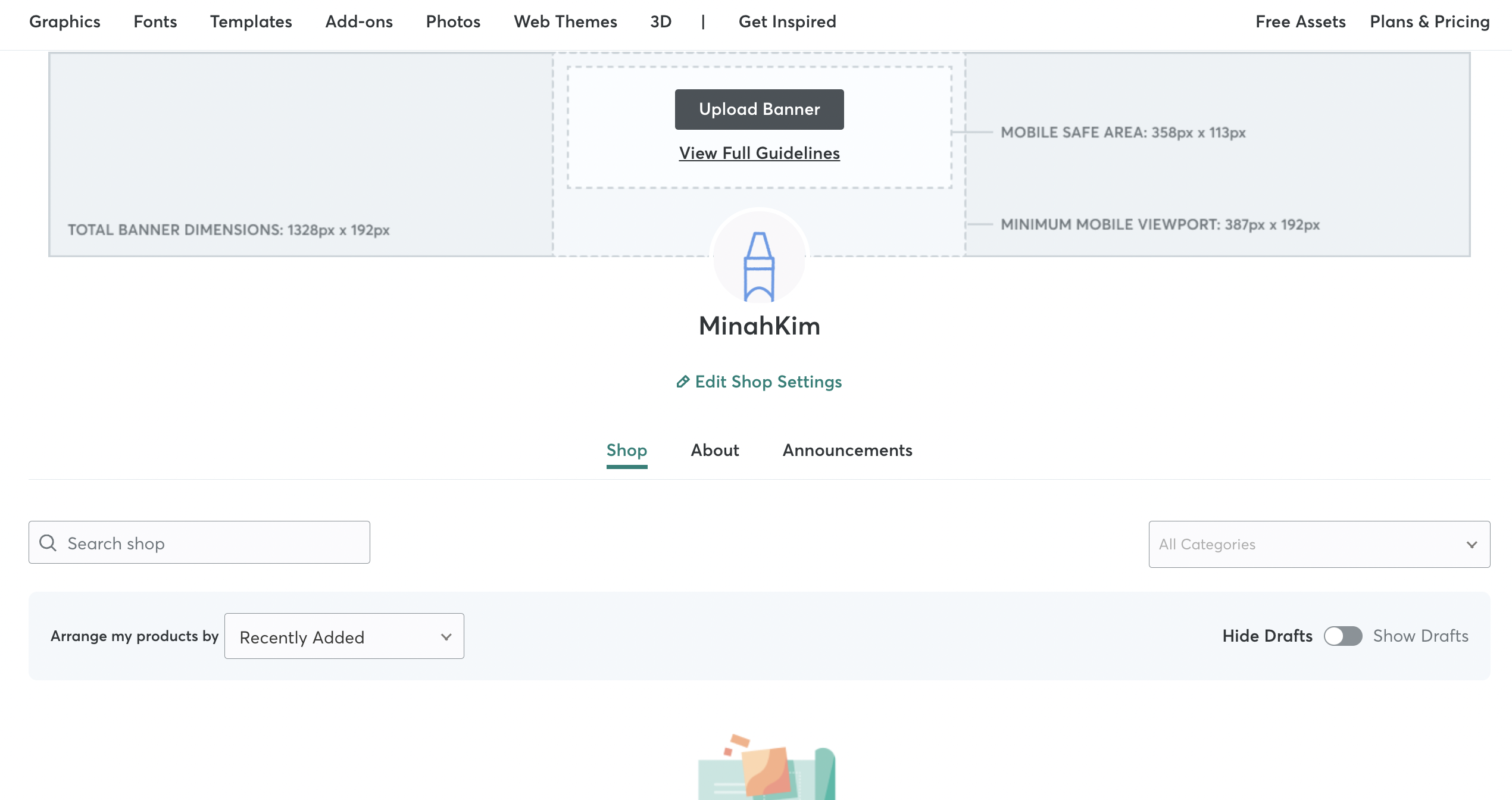Open Web Themes in the navigation
The width and height of the screenshot is (1512, 800).
565,22
